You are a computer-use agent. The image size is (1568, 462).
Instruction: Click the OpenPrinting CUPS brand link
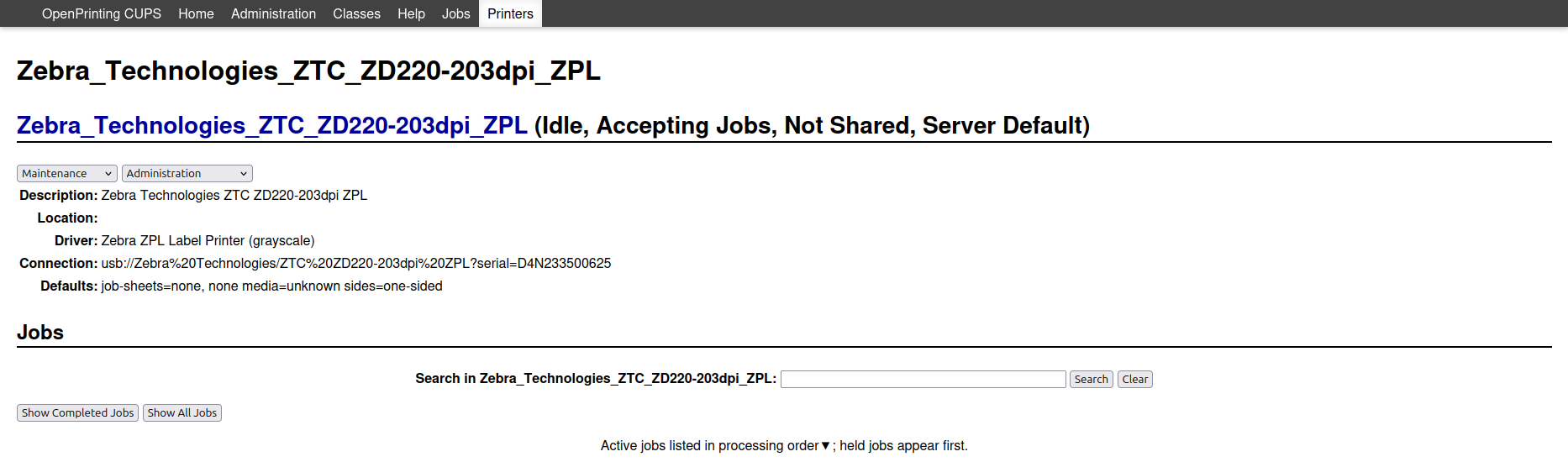click(x=102, y=13)
